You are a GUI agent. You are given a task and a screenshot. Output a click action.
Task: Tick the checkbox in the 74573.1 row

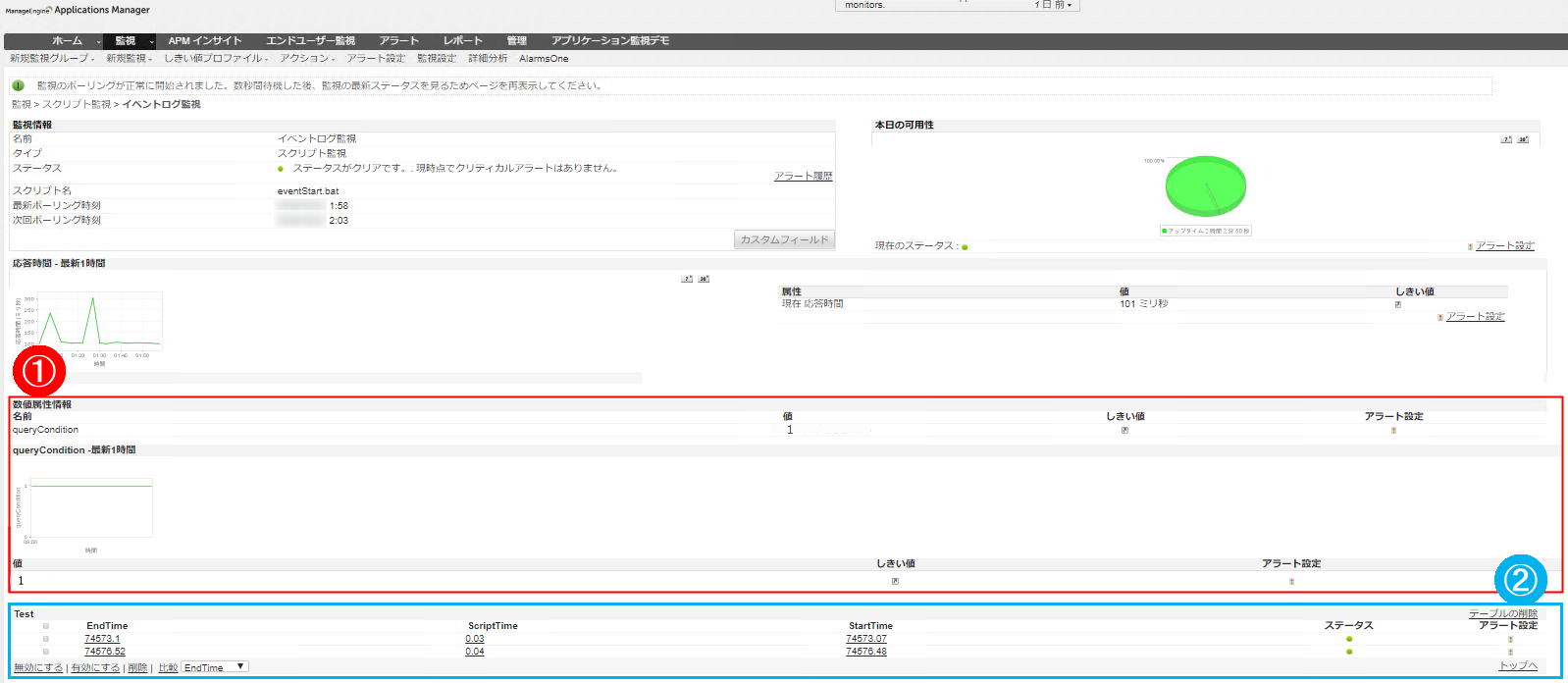click(x=46, y=639)
